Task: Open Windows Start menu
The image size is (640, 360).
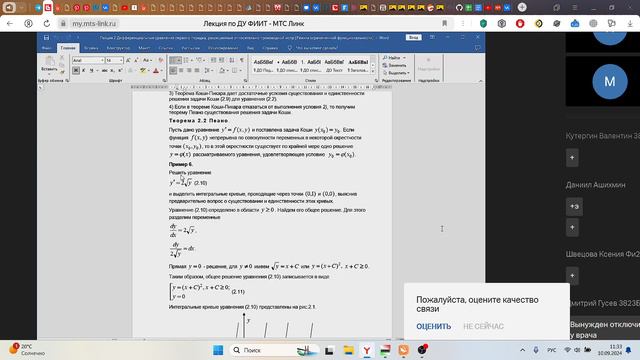Action: pos(218,350)
